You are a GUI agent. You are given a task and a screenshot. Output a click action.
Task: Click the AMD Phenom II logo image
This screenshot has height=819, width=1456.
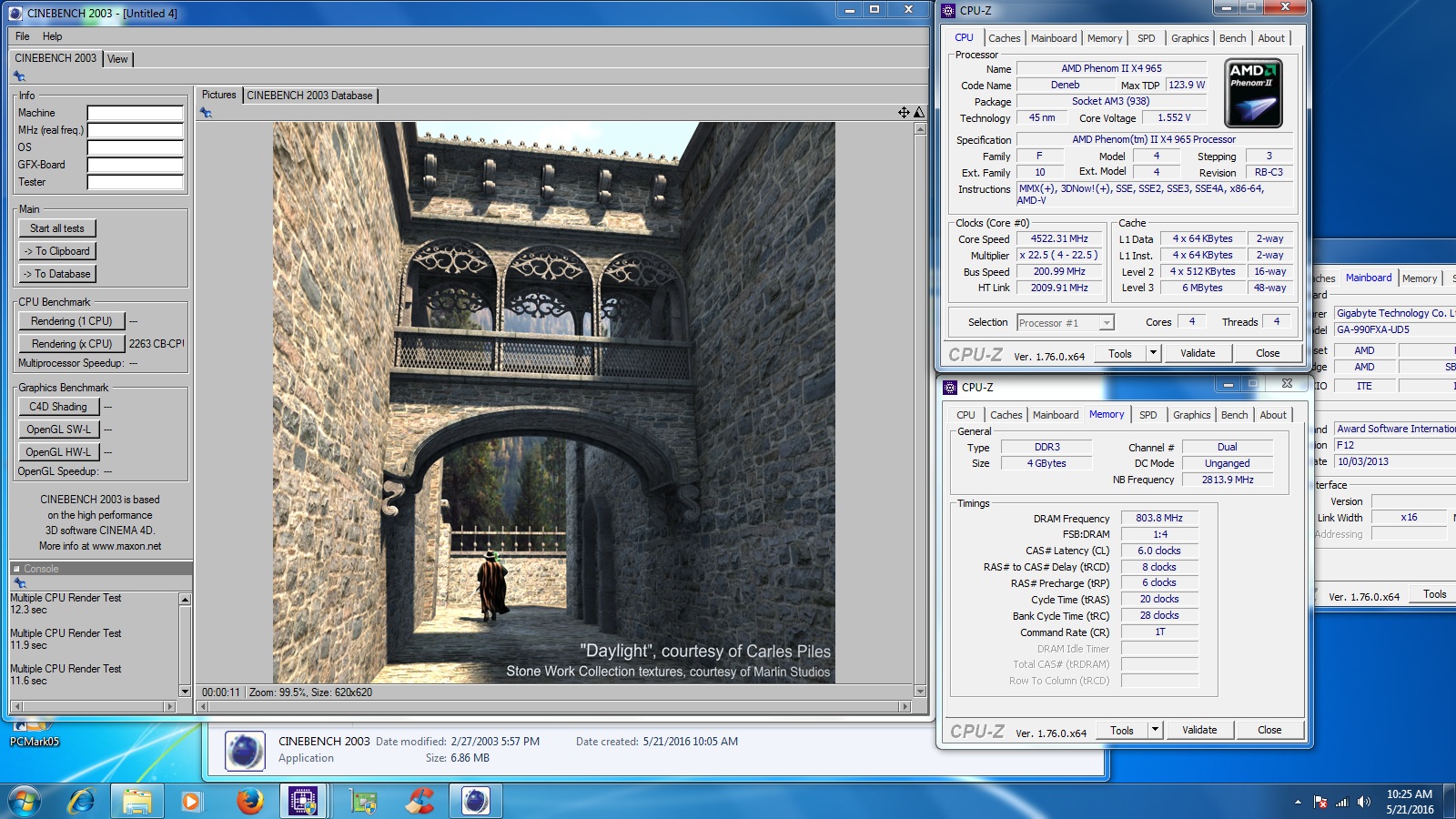[x=1253, y=93]
